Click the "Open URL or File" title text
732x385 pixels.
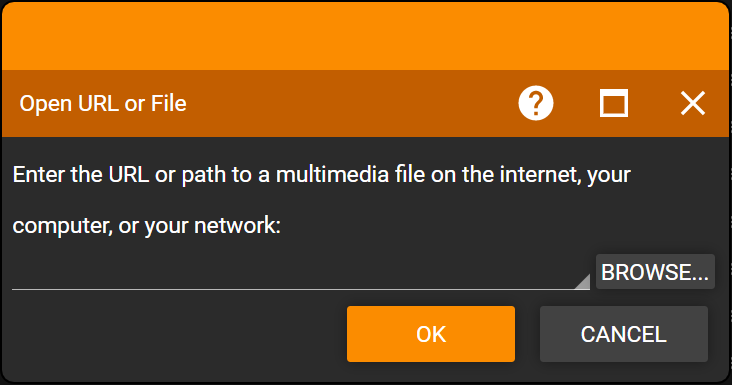pos(103,103)
